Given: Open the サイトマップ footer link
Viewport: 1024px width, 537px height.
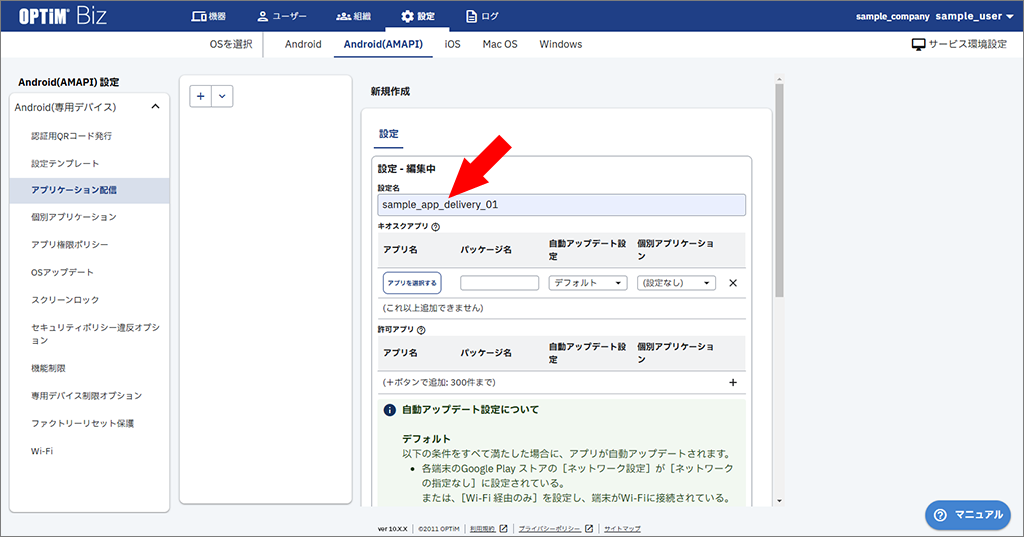Looking at the screenshot, I should [622, 529].
